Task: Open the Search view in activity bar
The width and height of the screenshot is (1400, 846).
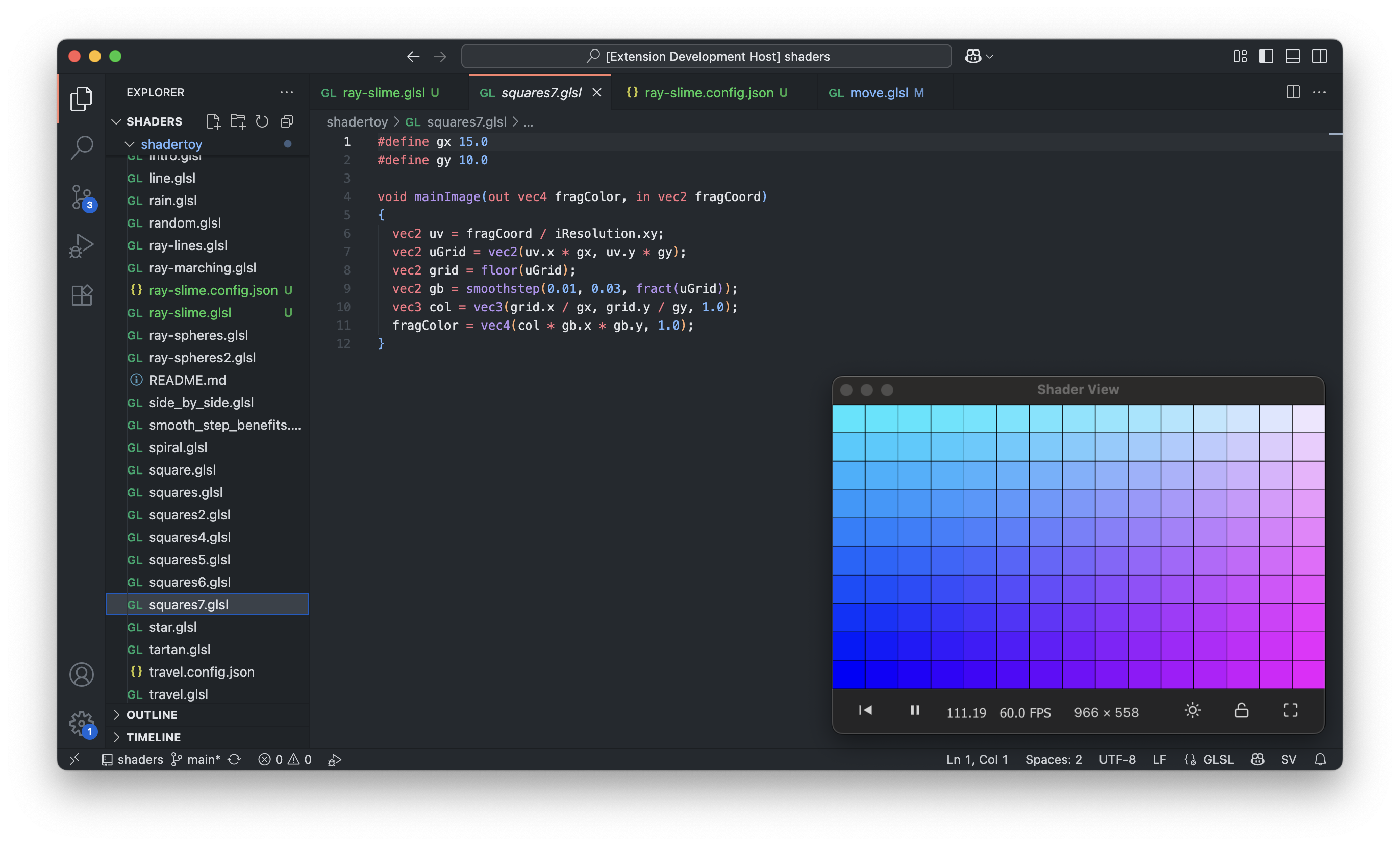Action: (82, 148)
